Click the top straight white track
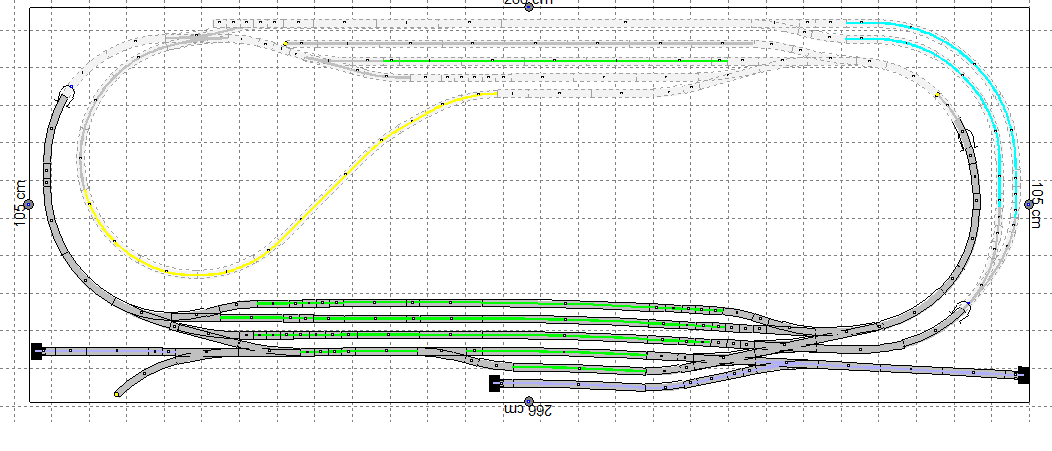 click(x=530, y=22)
